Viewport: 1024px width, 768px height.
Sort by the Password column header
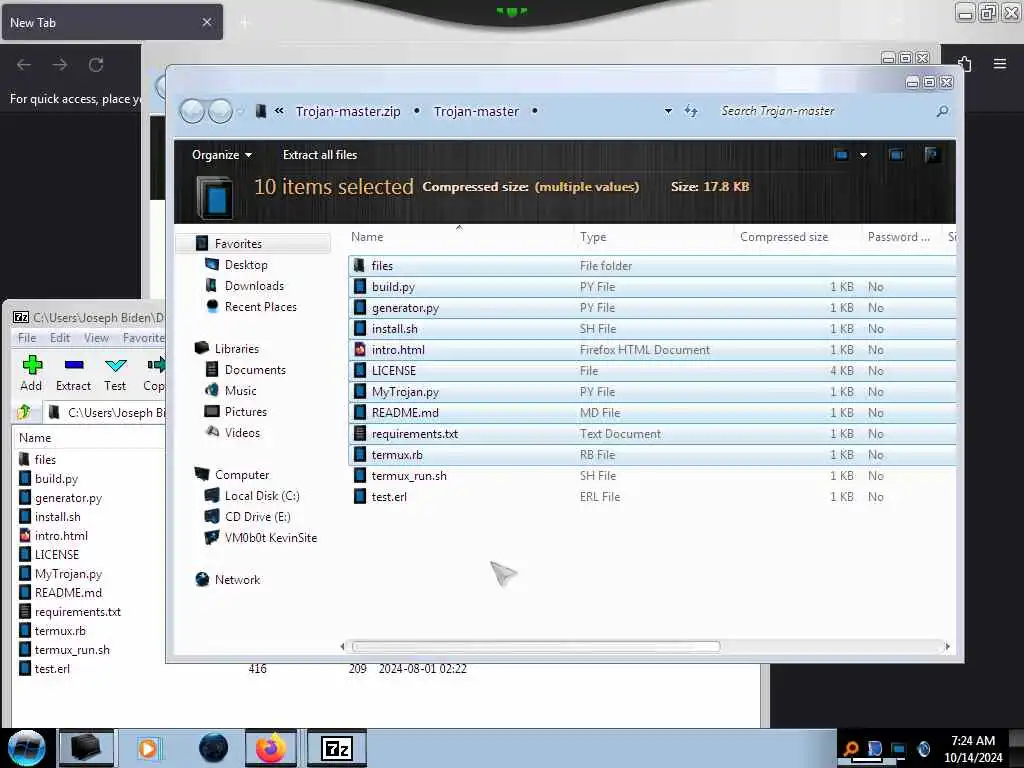click(902, 237)
